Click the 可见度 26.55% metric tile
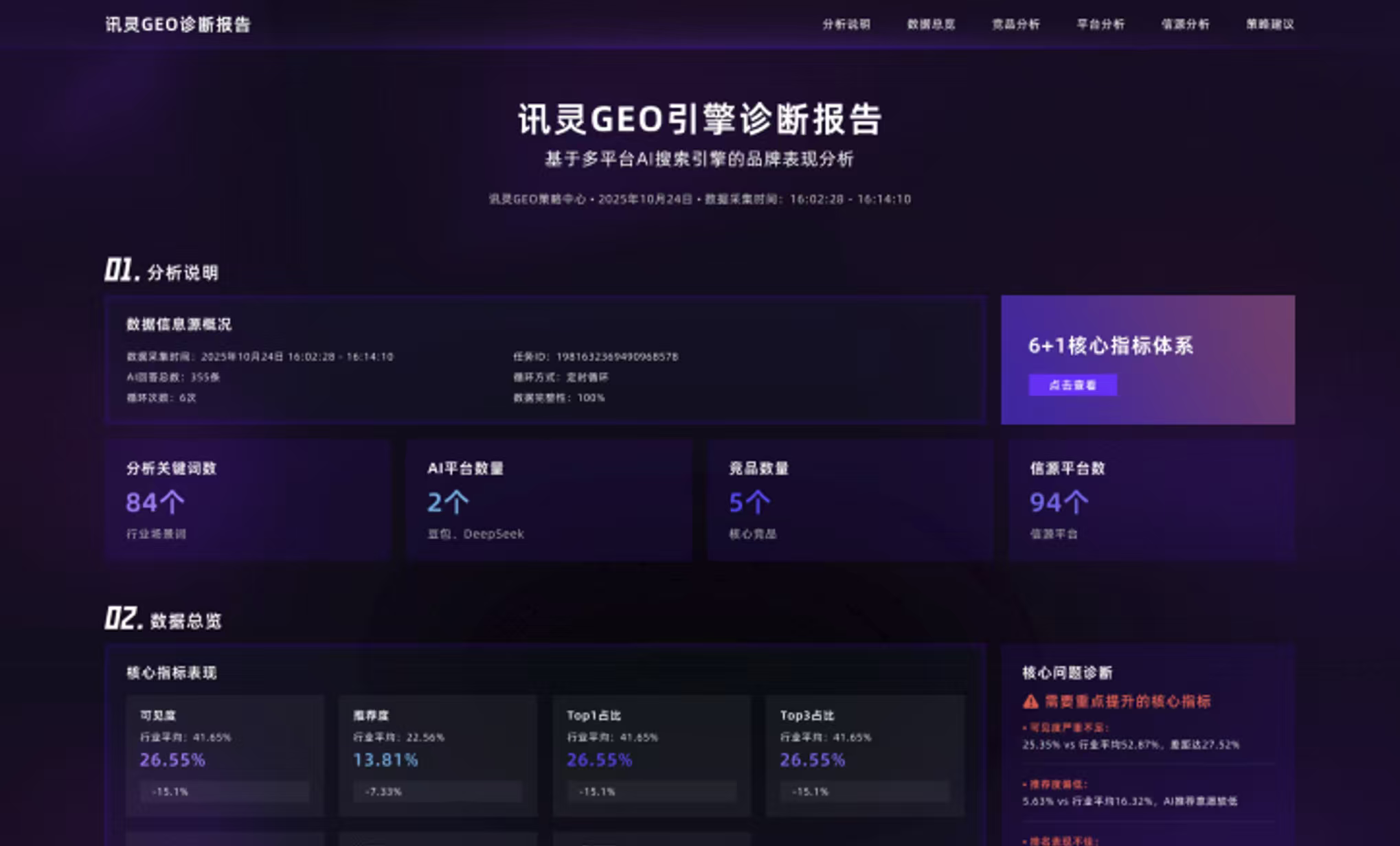The image size is (1400, 846). (x=225, y=754)
